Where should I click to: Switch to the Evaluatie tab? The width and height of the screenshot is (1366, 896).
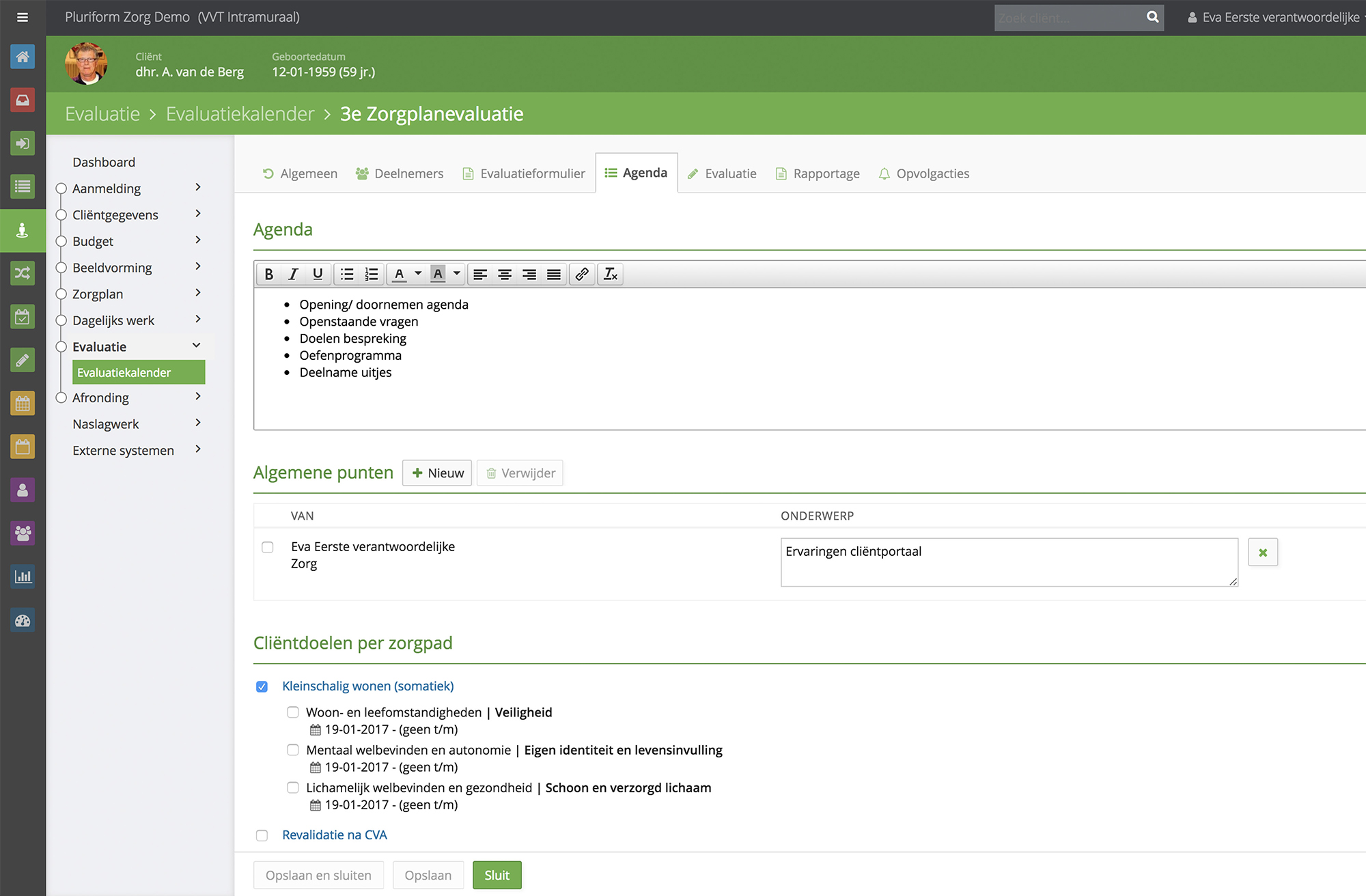(722, 173)
